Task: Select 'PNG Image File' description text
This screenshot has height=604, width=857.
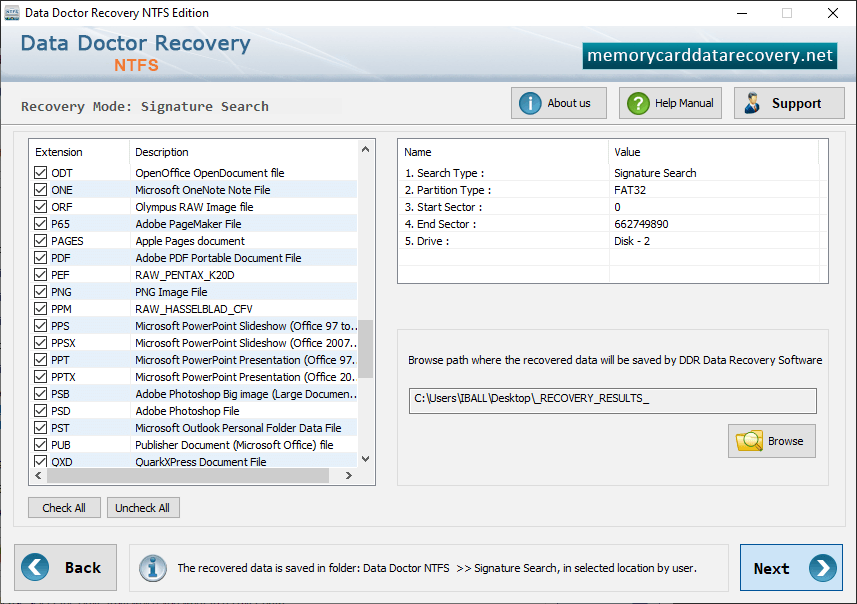Action: [x=171, y=291]
